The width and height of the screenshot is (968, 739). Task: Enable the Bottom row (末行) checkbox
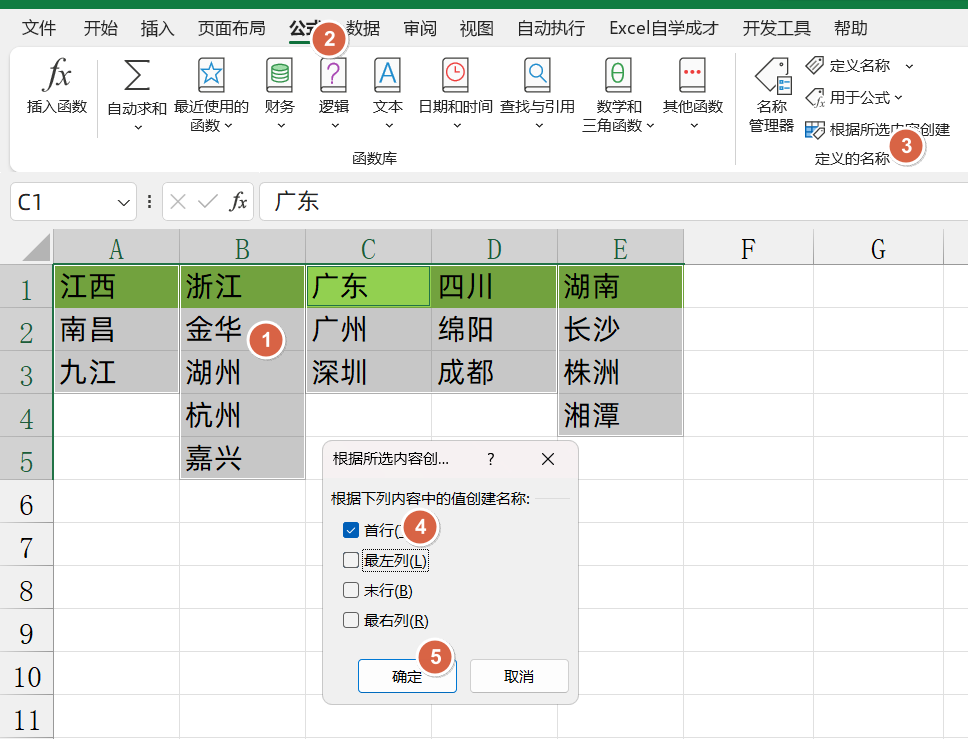(x=351, y=590)
